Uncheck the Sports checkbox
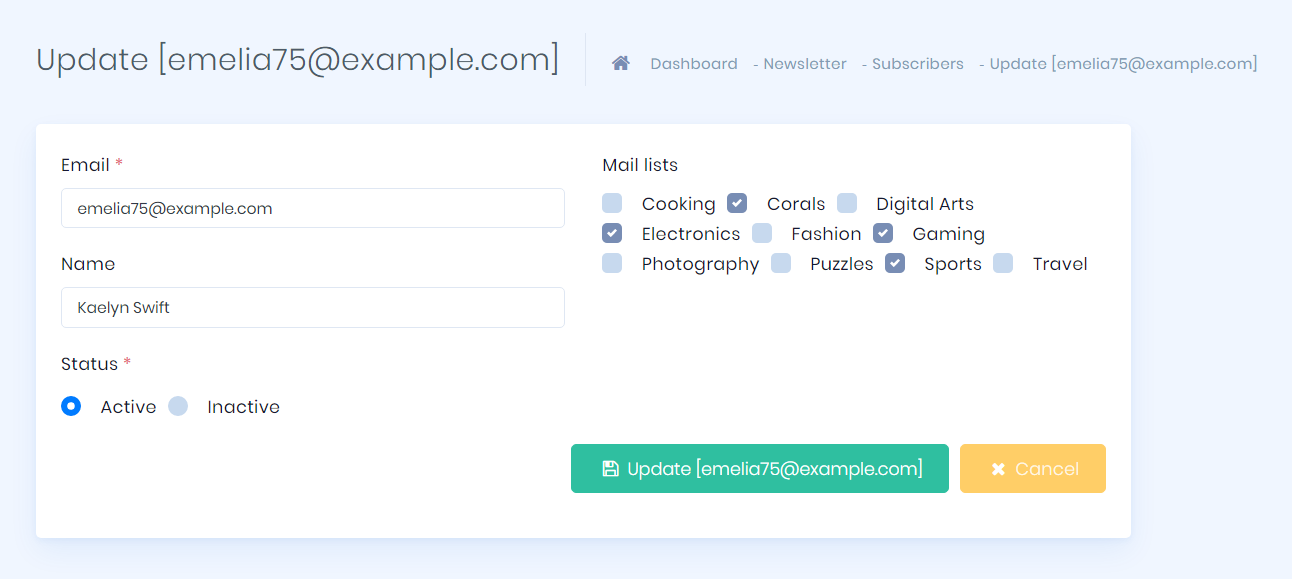This screenshot has height=579, width=1292. (895, 263)
